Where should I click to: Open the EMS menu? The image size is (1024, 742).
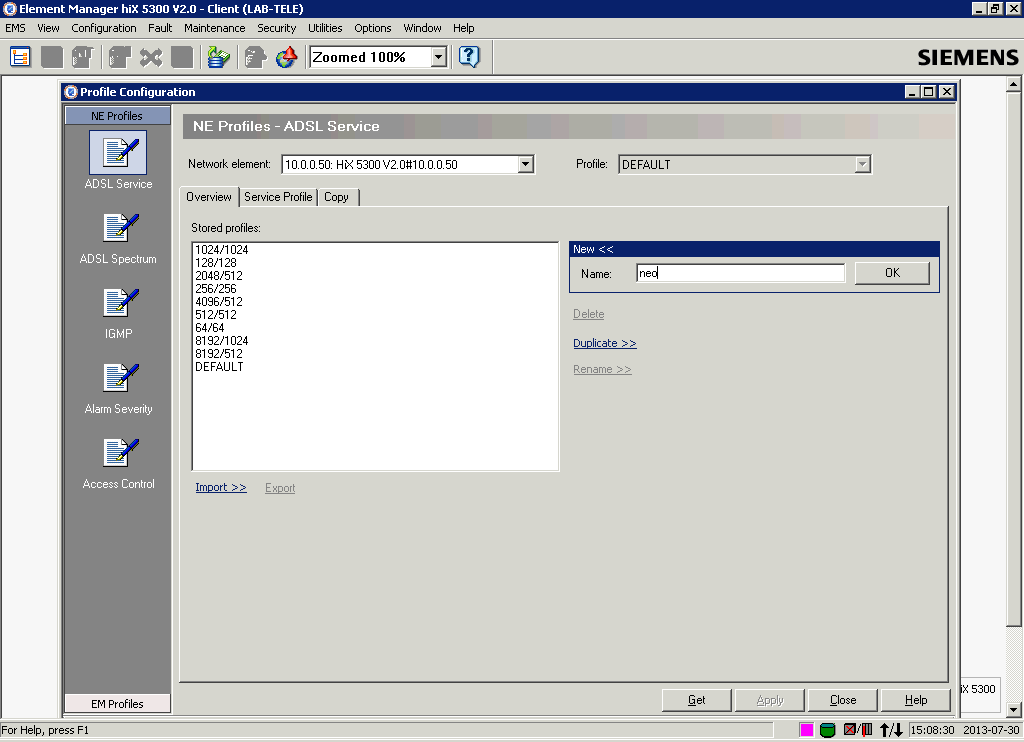tap(16, 28)
